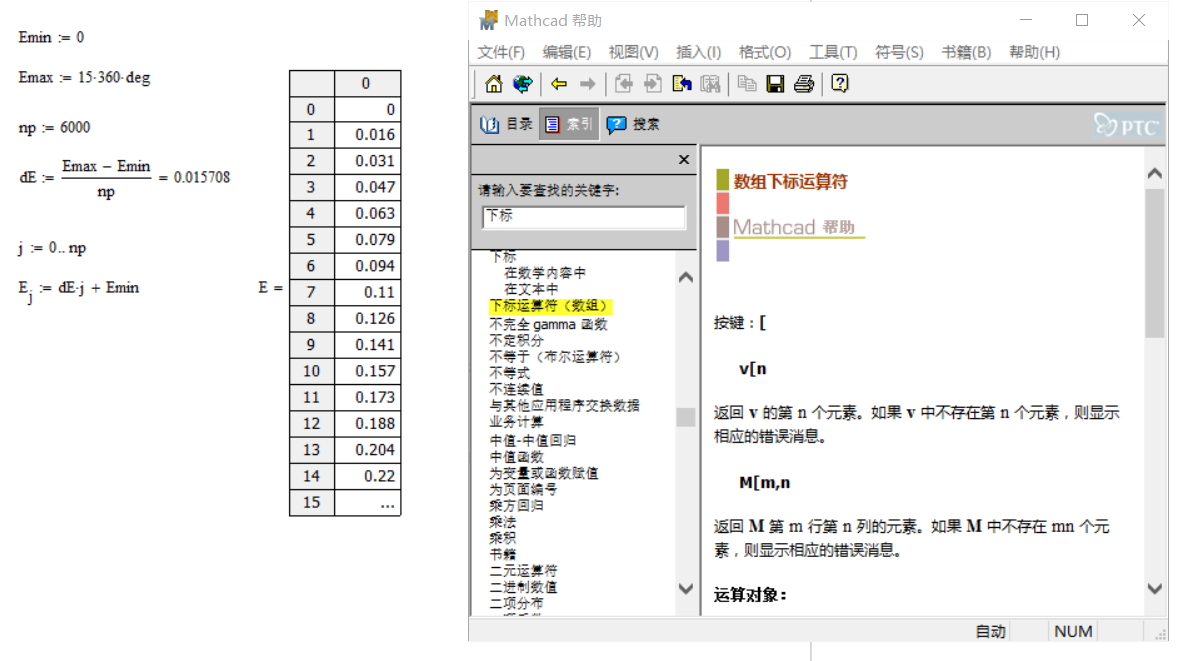This screenshot has height=661, width=1180.
Task: Select index entry 二项分布
Action: [x=516, y=603]
